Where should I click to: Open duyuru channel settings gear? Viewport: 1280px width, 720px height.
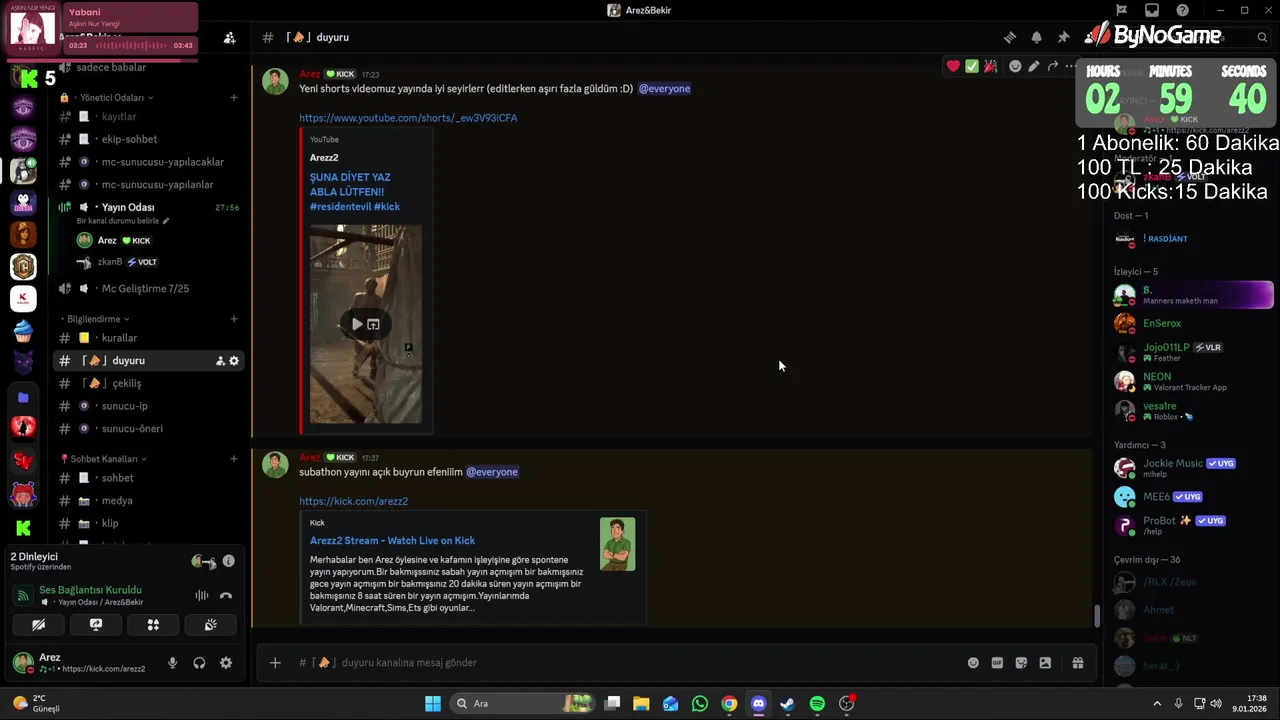pyautogui.click(x=234, y=360)
